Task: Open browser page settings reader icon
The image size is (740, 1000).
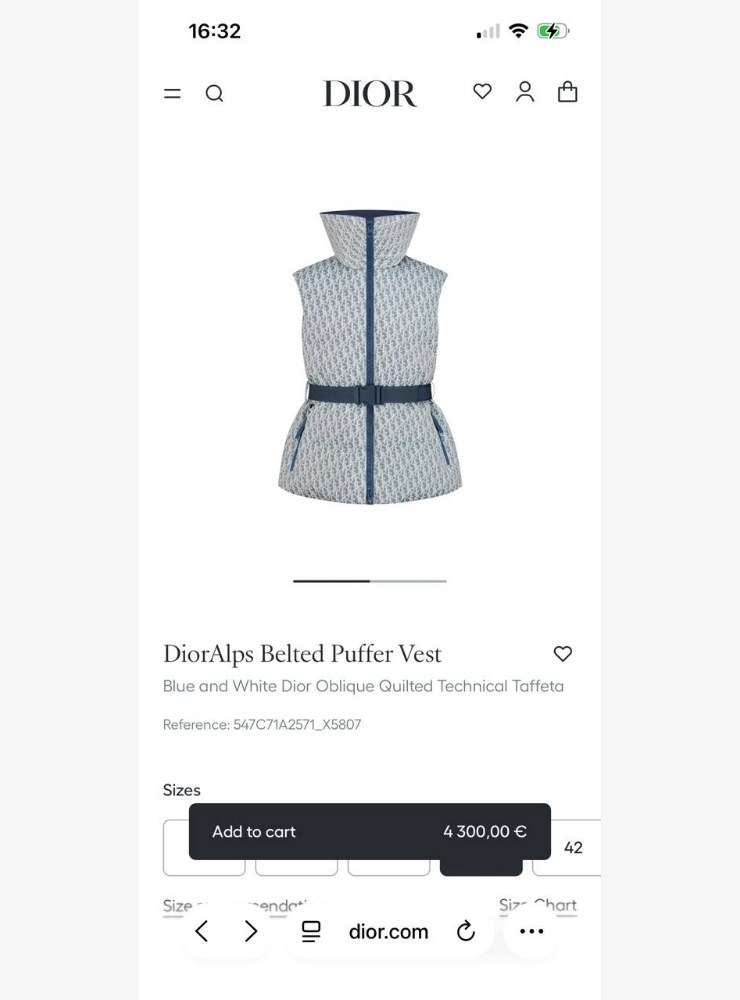Action: click(311, 932)
